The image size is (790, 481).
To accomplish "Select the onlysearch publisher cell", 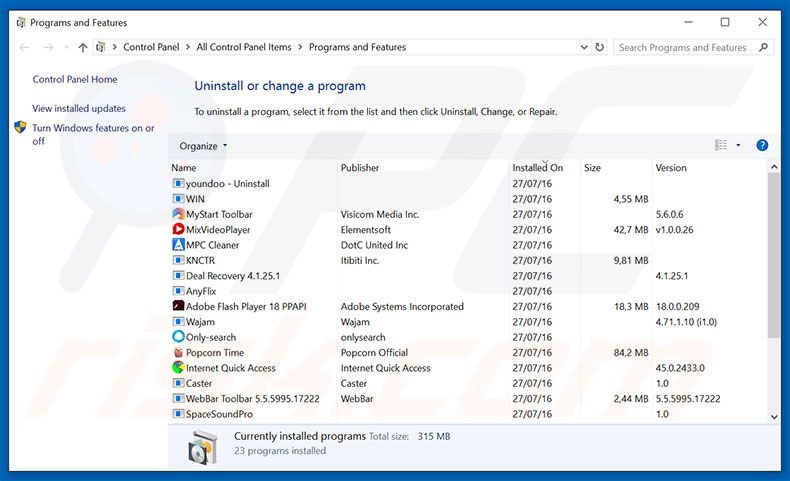I will point(363,337).
